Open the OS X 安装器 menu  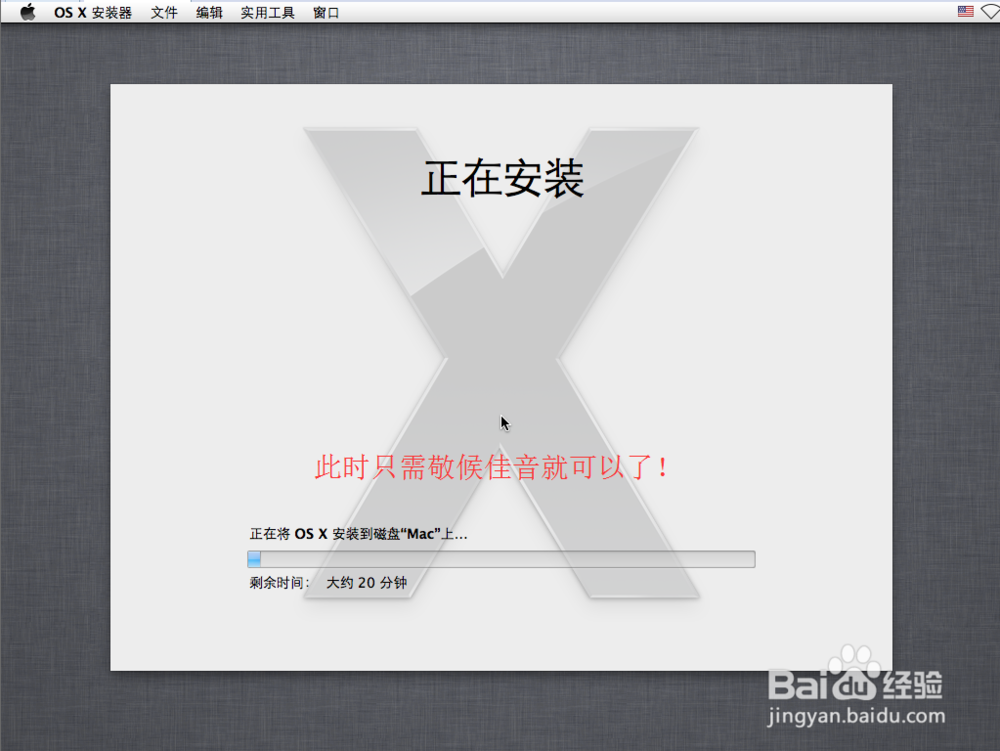(x=92, y=13)
